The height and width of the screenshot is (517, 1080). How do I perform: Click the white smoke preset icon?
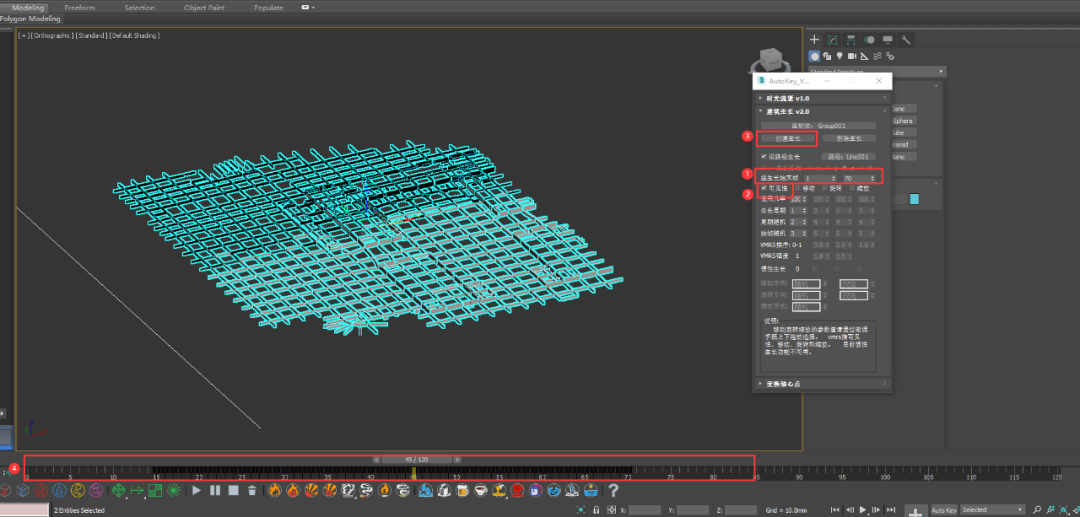tap(348, 490)
